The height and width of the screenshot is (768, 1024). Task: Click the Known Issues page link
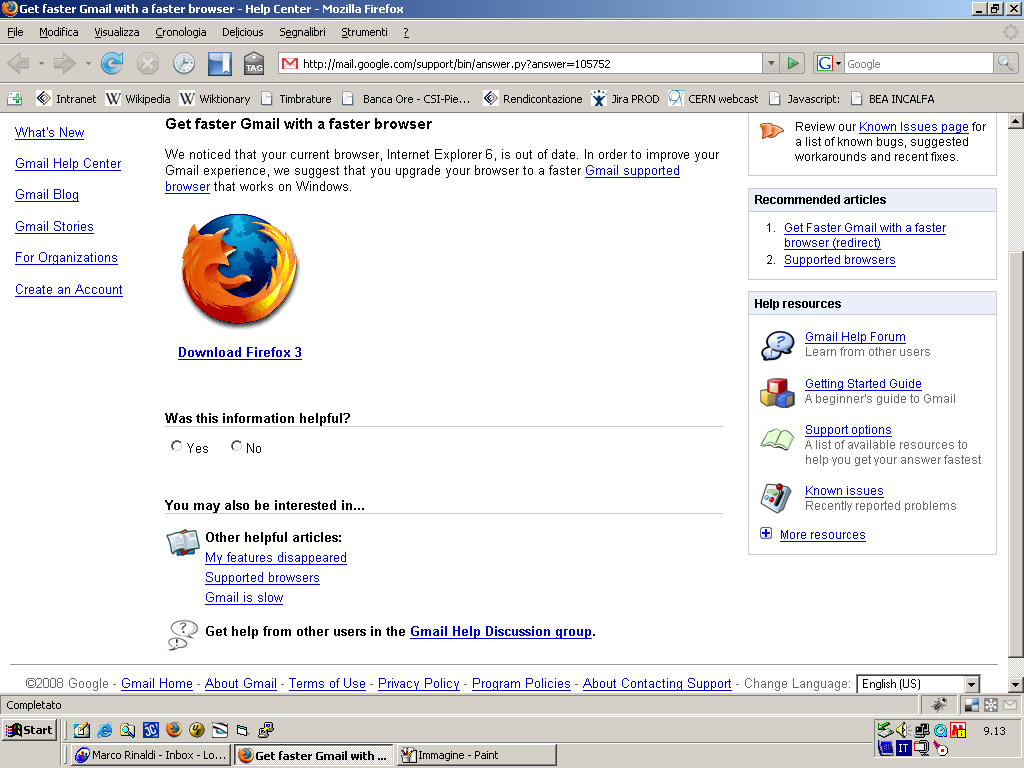[913, 127]
